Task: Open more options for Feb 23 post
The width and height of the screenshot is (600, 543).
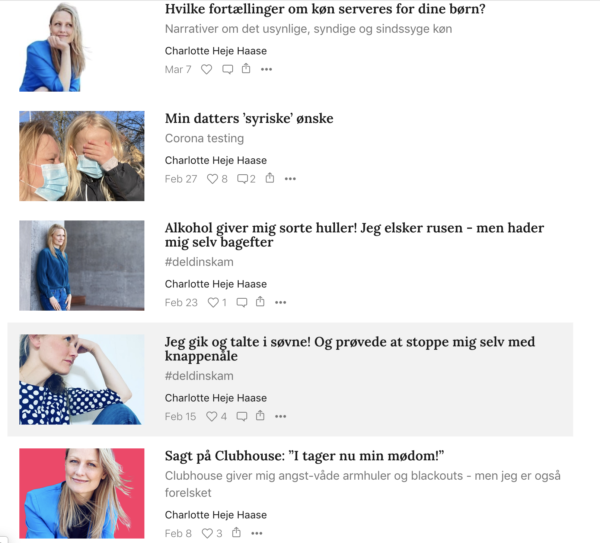Action: [280, 302]
